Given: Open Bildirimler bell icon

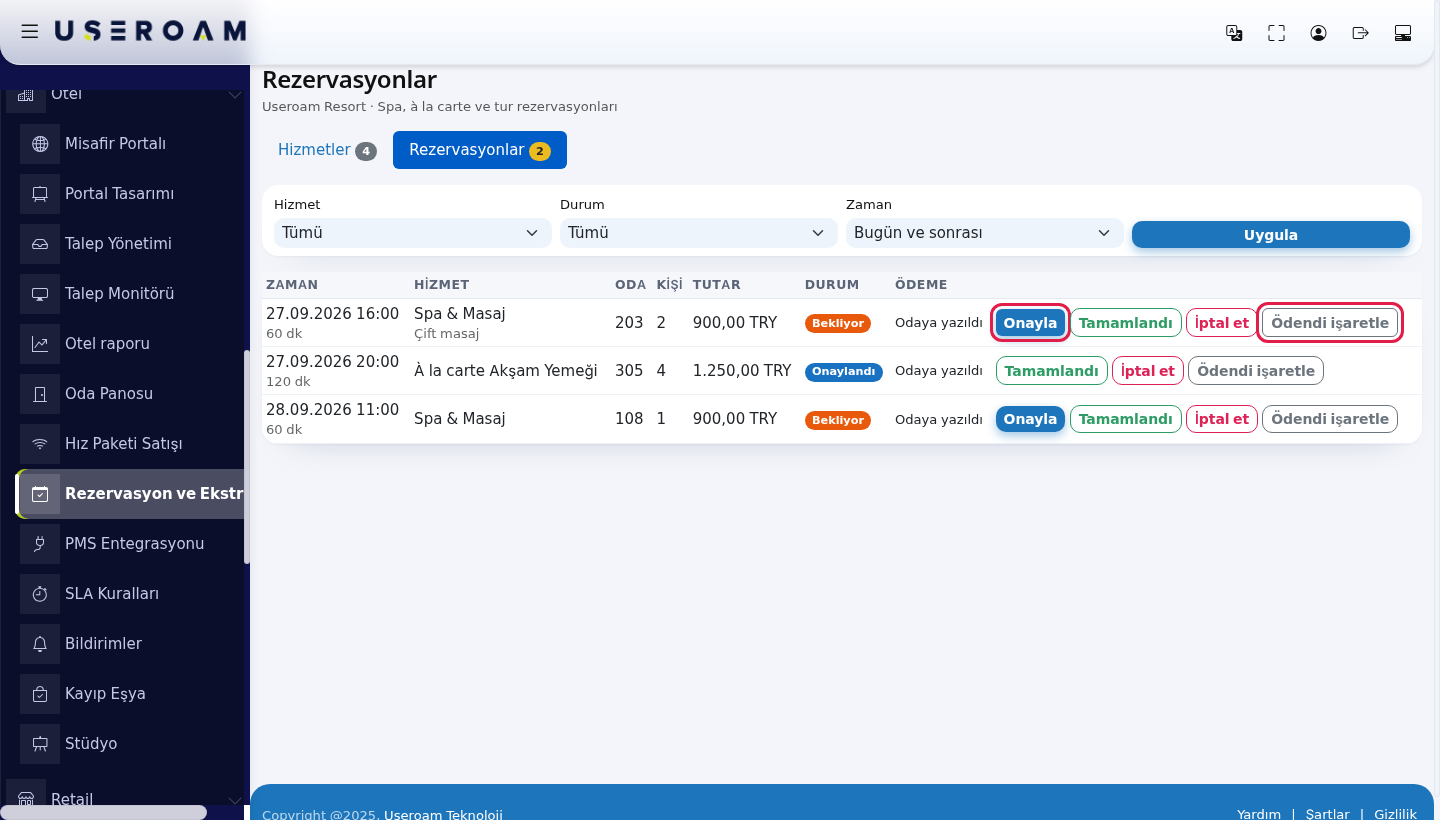Looking at the screenshot, I should [40, 644].
